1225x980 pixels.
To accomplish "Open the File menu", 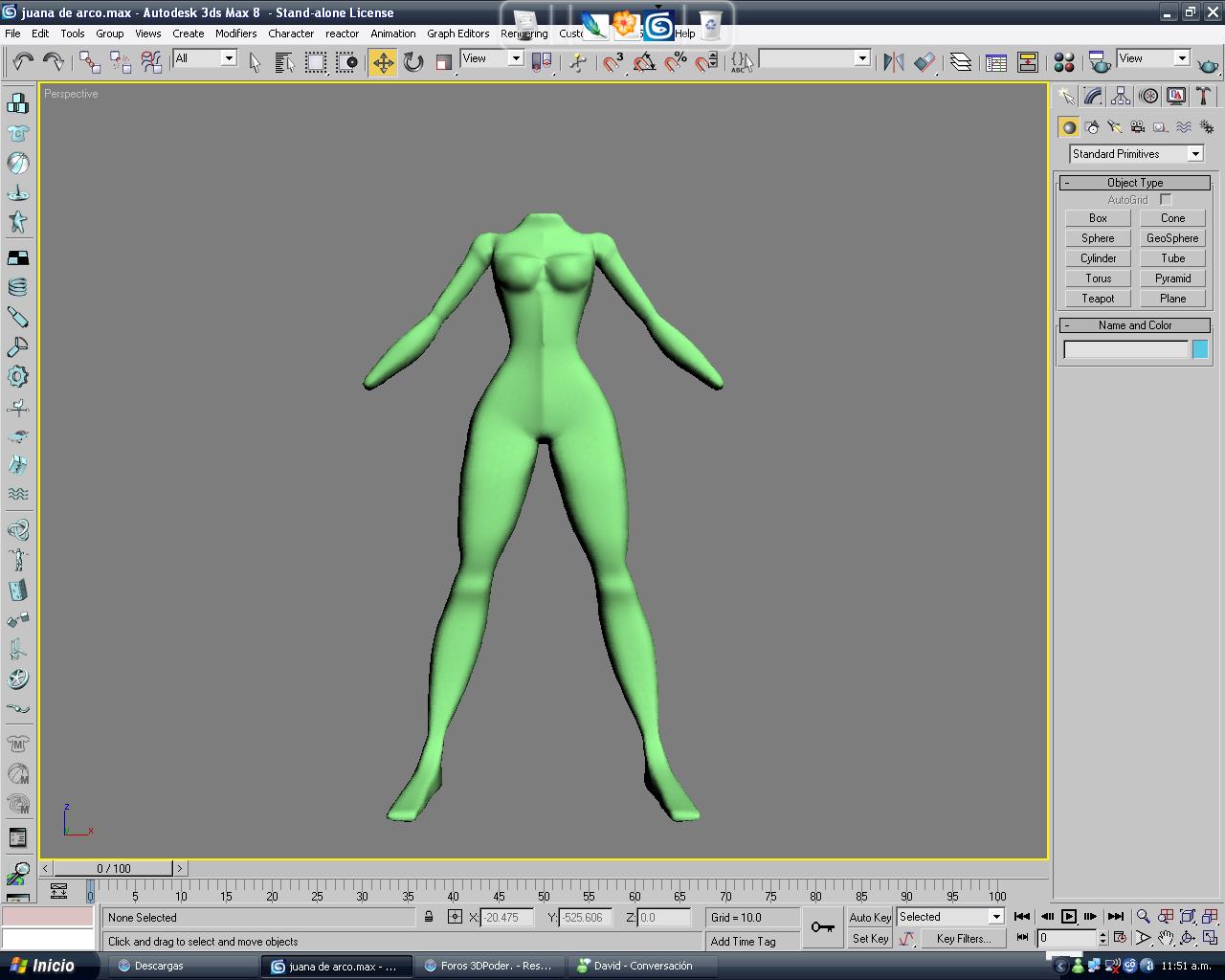I will 12,33.
